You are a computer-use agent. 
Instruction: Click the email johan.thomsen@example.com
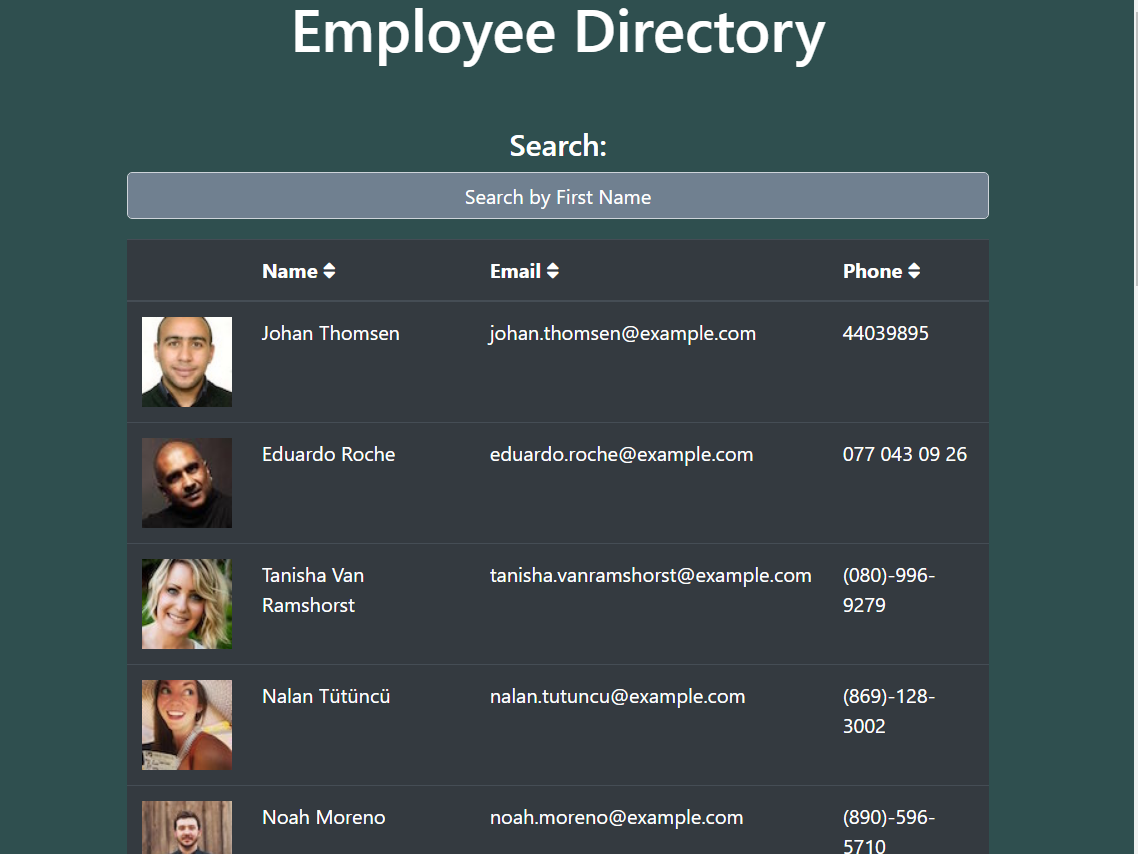622,333
